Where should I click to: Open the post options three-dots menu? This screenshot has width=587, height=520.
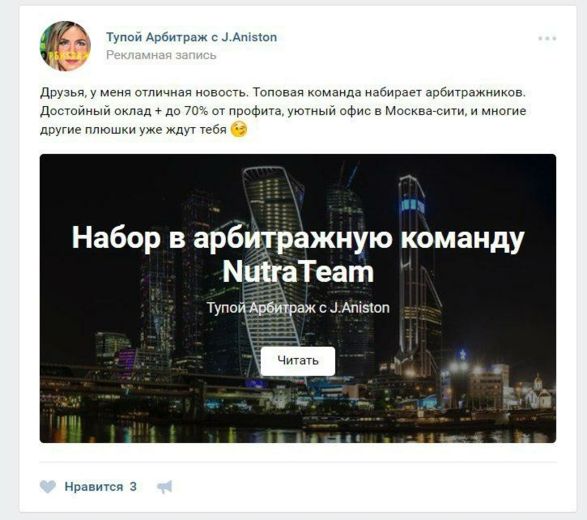pyautogui.click(x=547, y=38)
